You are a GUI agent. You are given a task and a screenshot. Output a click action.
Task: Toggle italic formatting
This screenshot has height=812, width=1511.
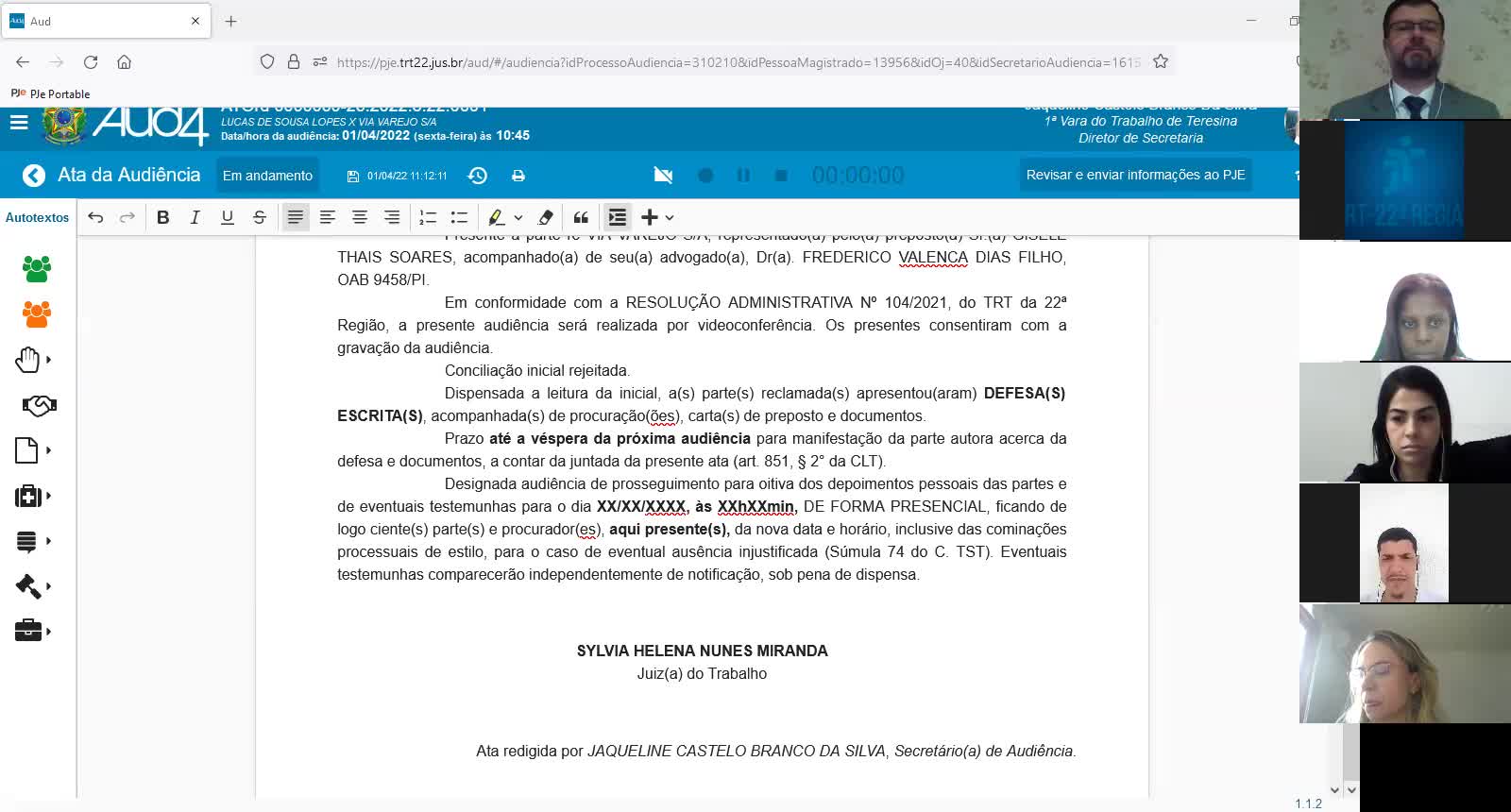[195, 217]
